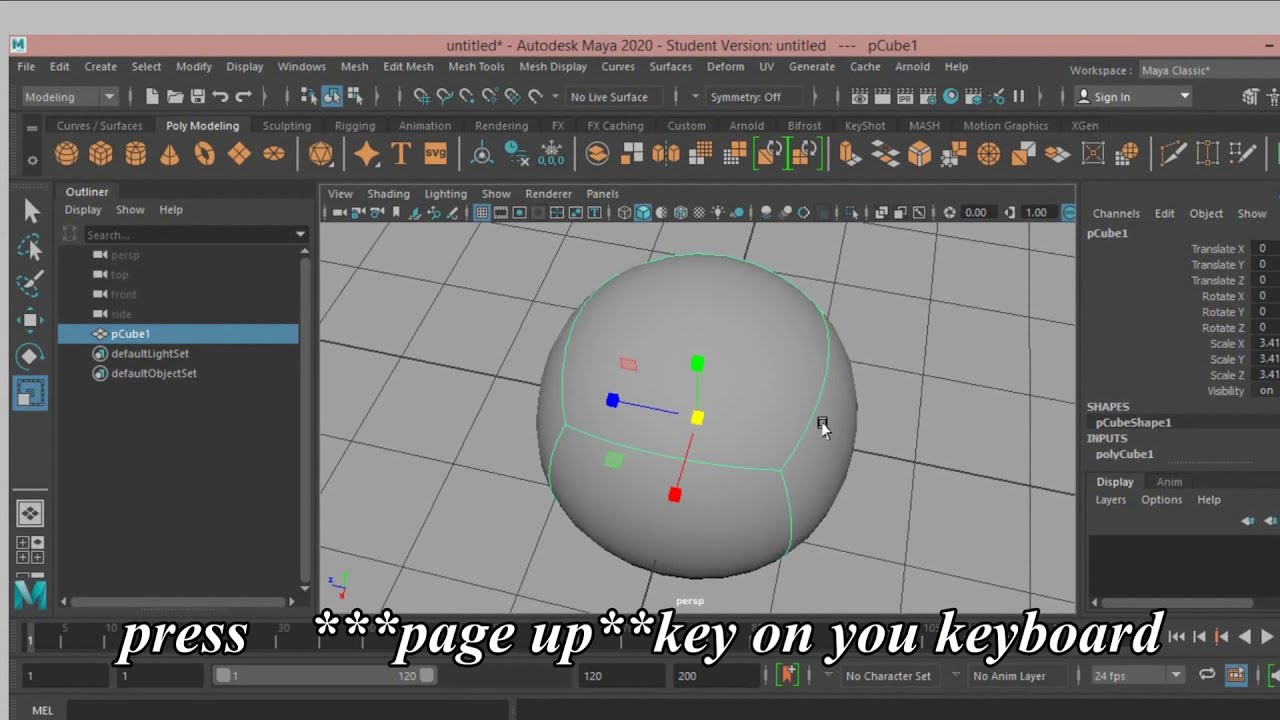Click the Bevel shelf icon
This screenshot has height=720, width=1280.
pos(920,154)
